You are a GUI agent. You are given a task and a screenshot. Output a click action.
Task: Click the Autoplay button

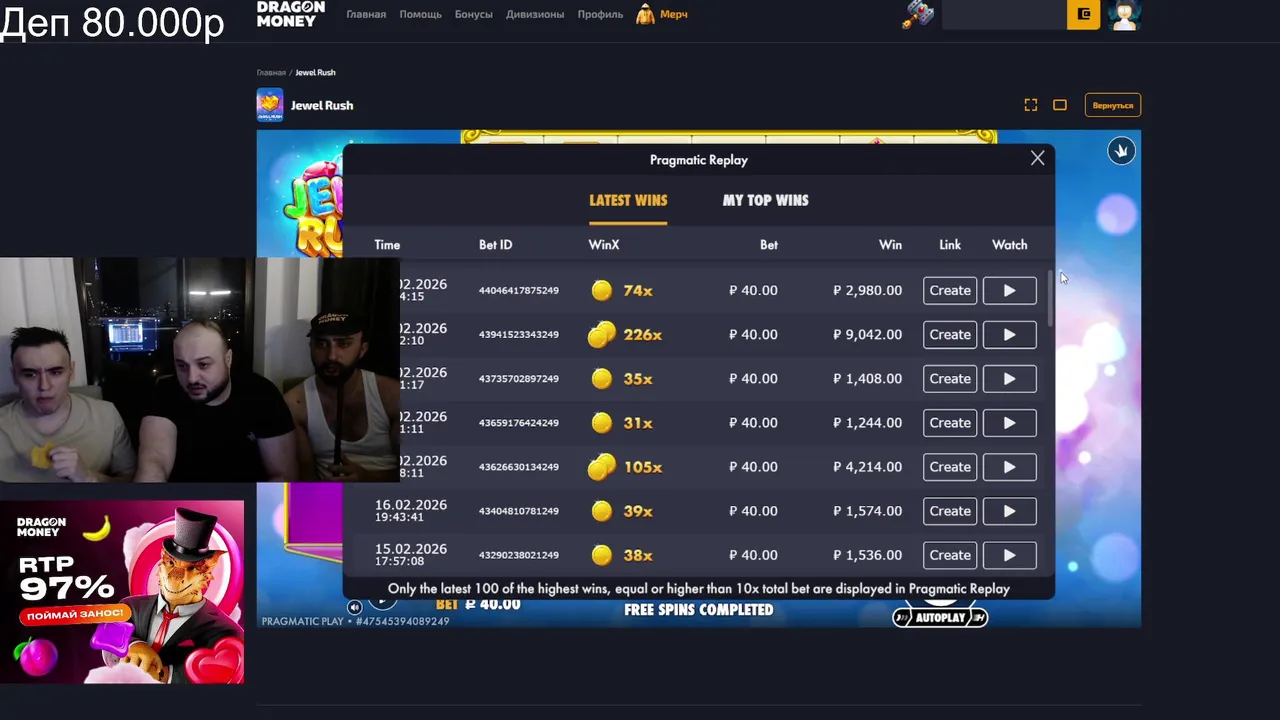pyautogui.click(x=940, y=617)
